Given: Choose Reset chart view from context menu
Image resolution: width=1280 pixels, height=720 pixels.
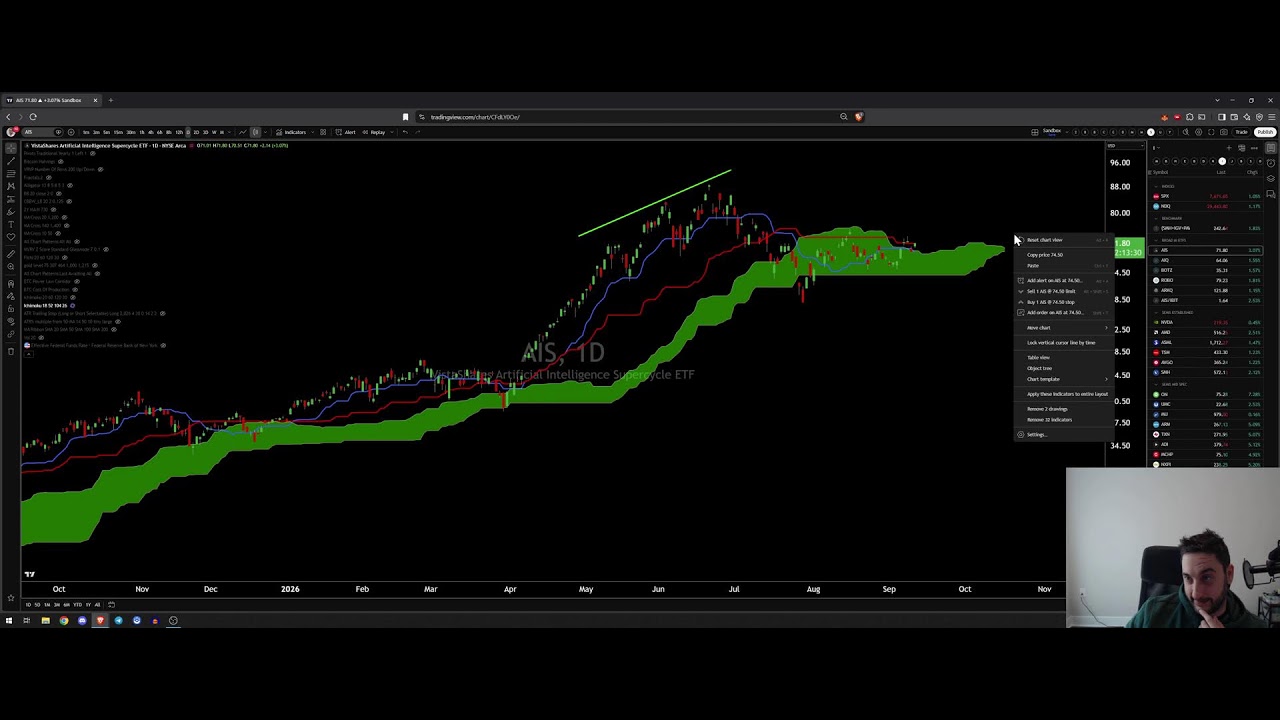Looking at the screenshot, I should [1064, 240].
